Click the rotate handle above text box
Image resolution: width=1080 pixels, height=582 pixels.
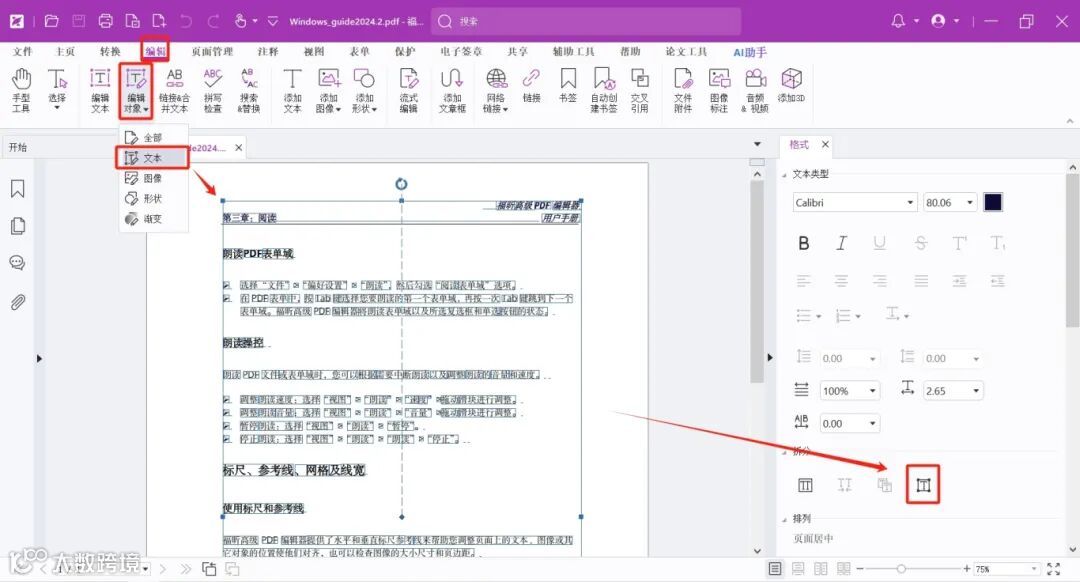click(x=402, y=184)
